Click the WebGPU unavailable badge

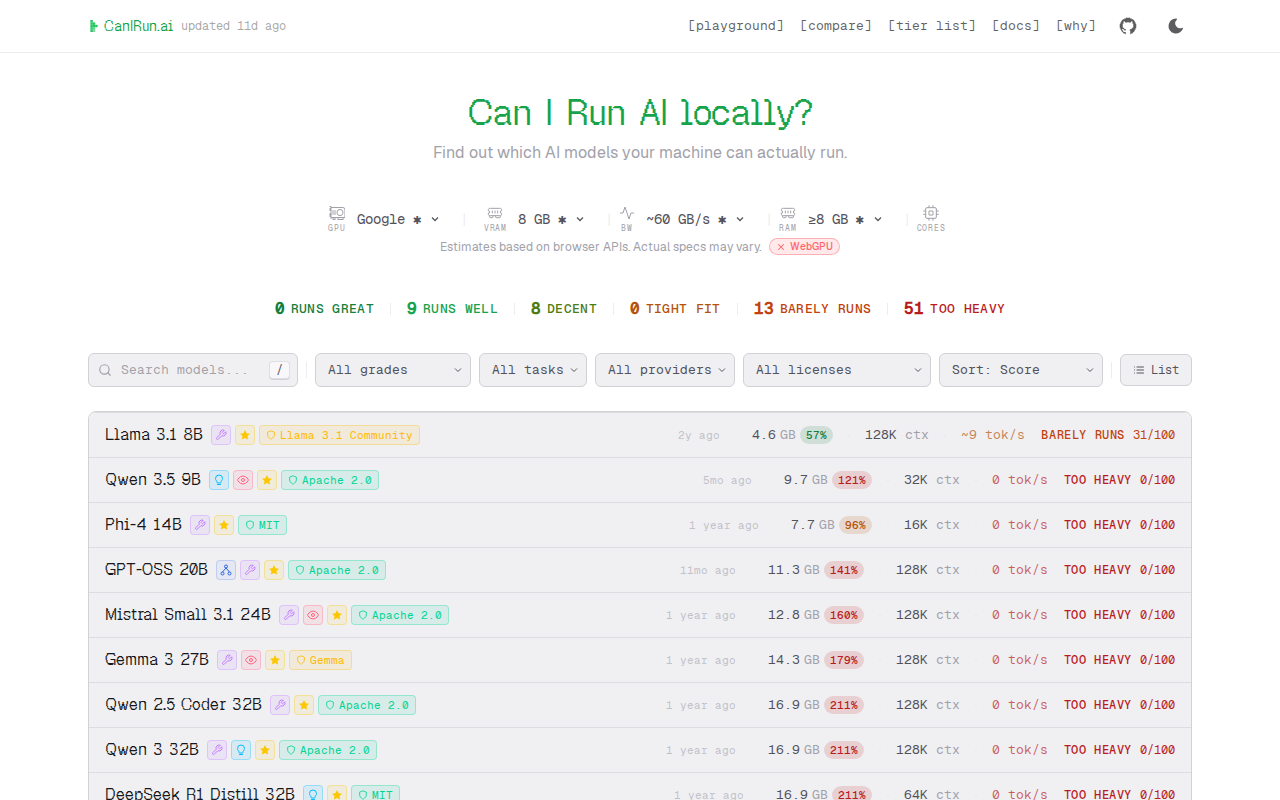[x=804, y=246]
